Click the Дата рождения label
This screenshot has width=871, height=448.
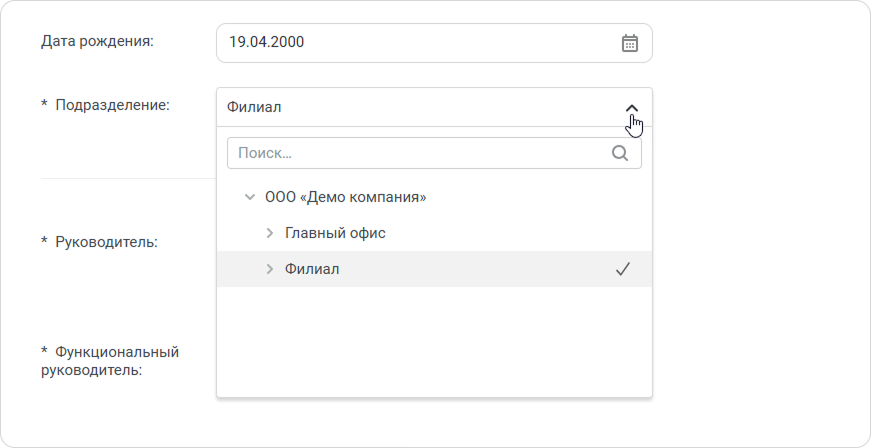click(97, 41)
